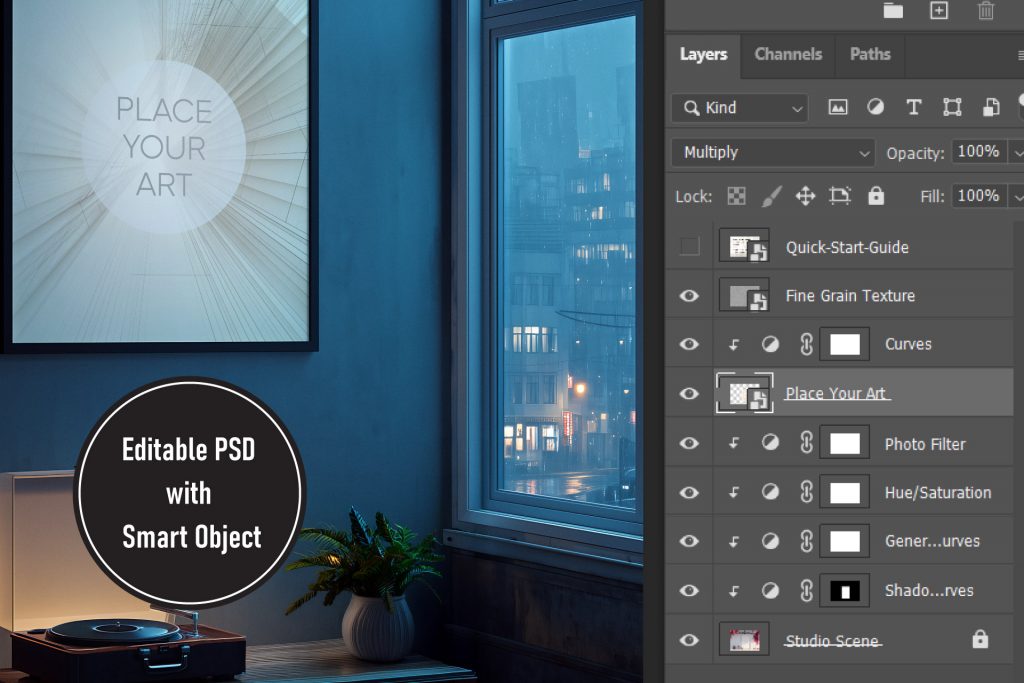Toggle visibility of Shado...rves layer
The height and width of the screenshot is (683, 1024).
tap(689, 590)
